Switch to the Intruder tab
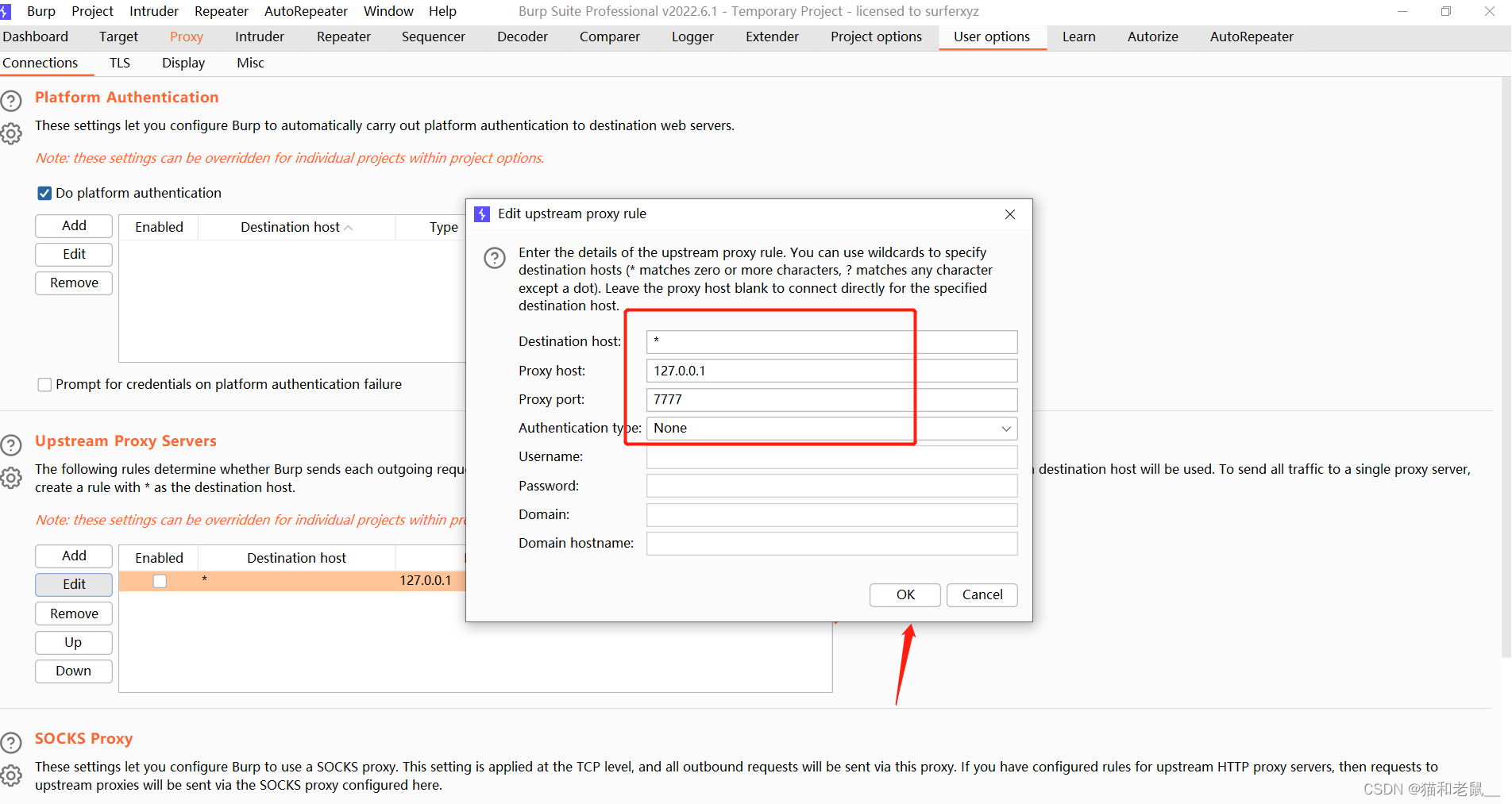 pyautogui.click(x=260, y=37)
